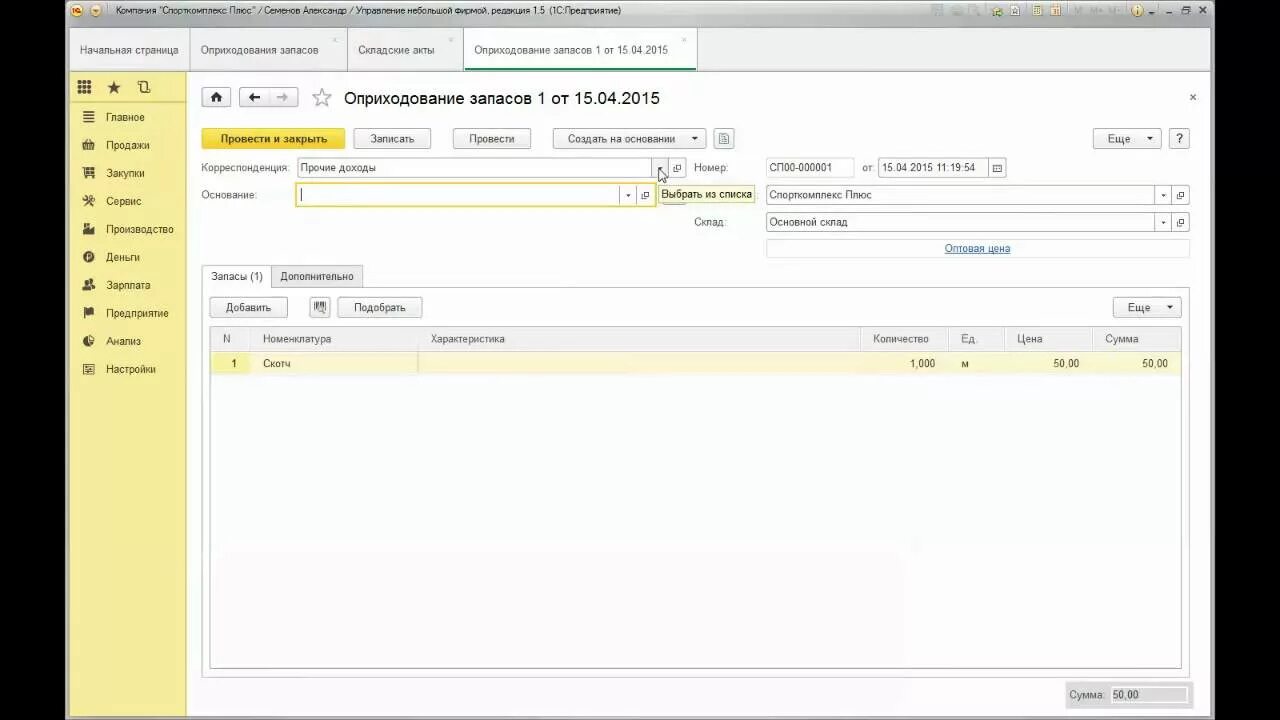Click the Подобрать button

click(380, 307)
